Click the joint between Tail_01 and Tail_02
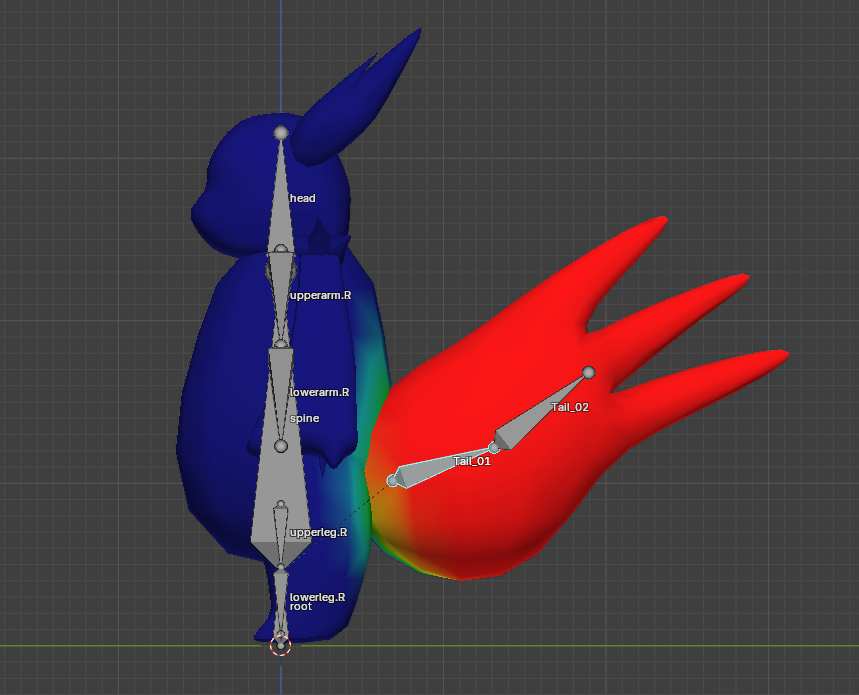 tap(494, 447)
